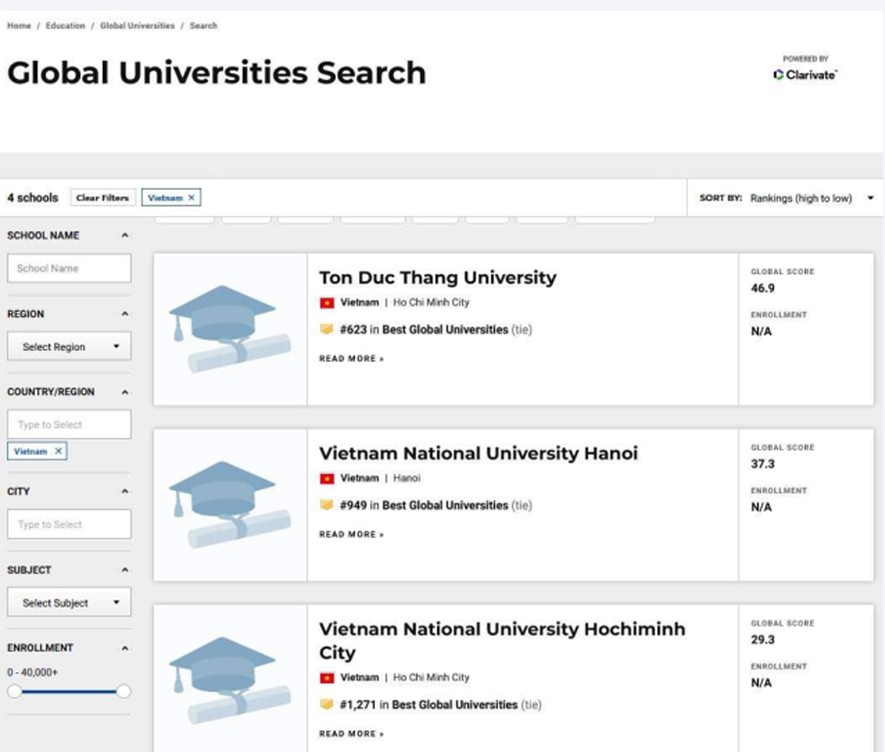885x752 pixels.
Task: Go to Education in the breadcrumb
Action: (65, 26)
